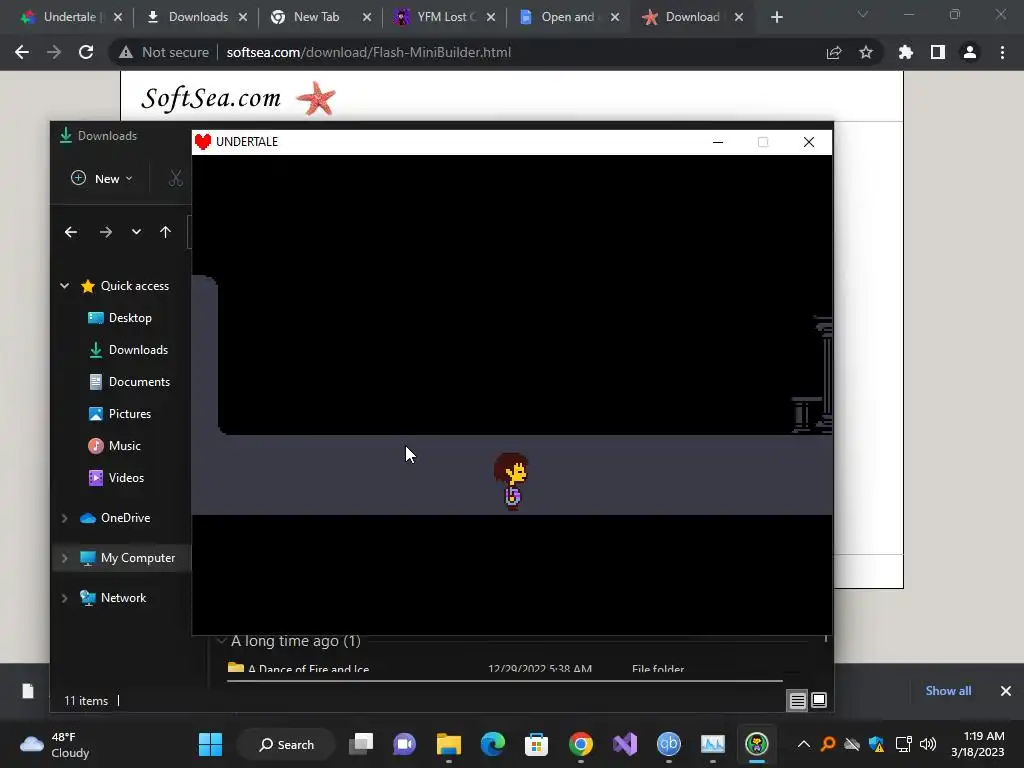This screenshot has height=768, width=1024.
Task: Switch to the YFM Lost browser tab
Action: 444,17
